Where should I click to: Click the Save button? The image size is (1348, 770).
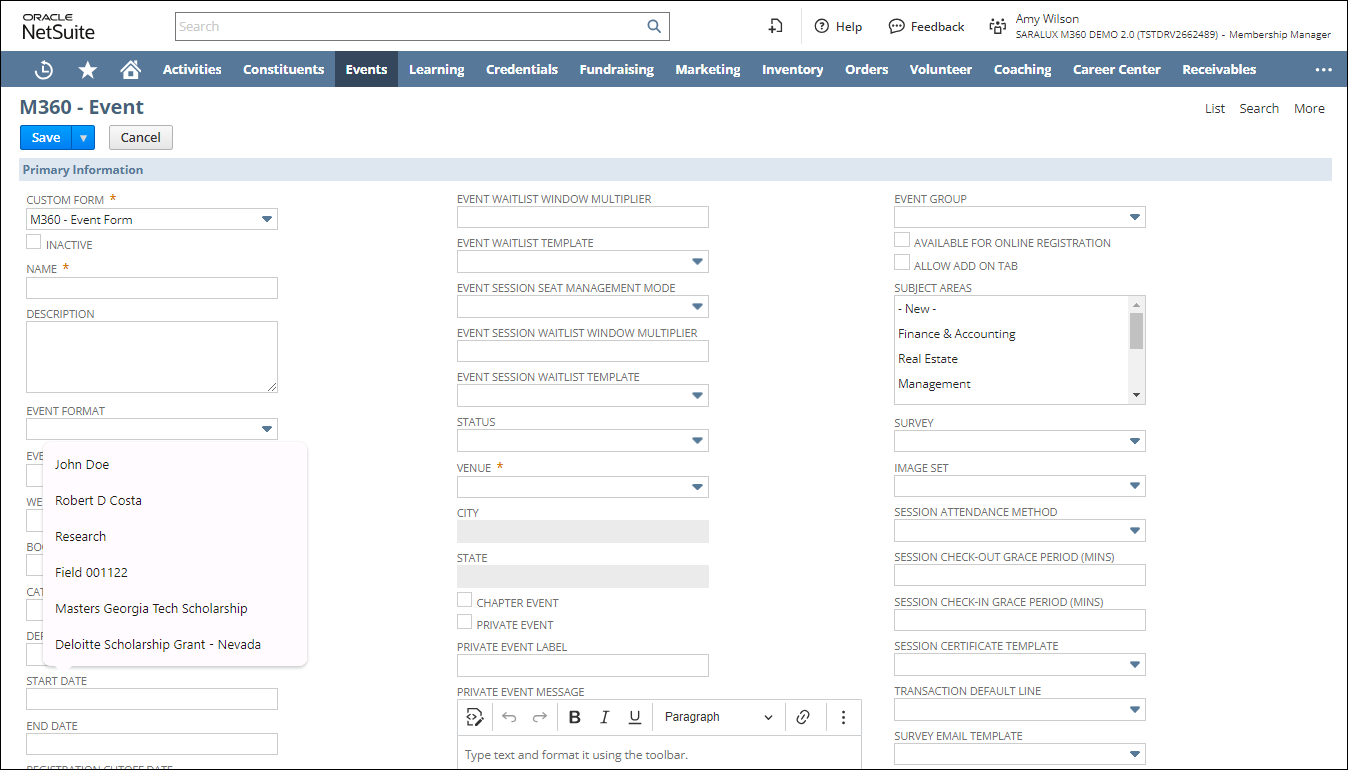point(46,138)
